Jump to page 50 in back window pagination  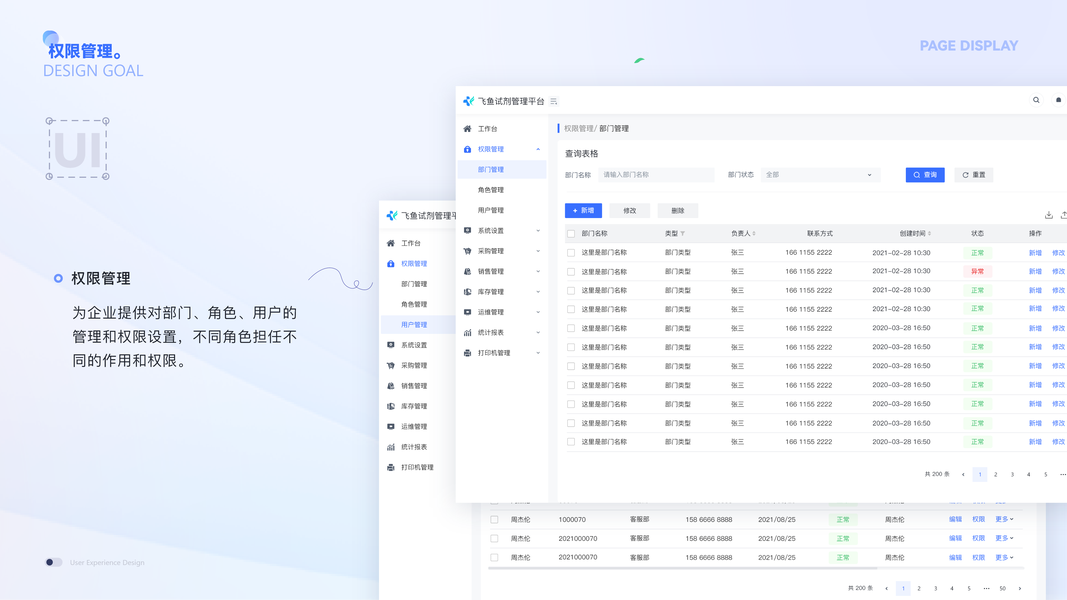tap(1002, 588)
